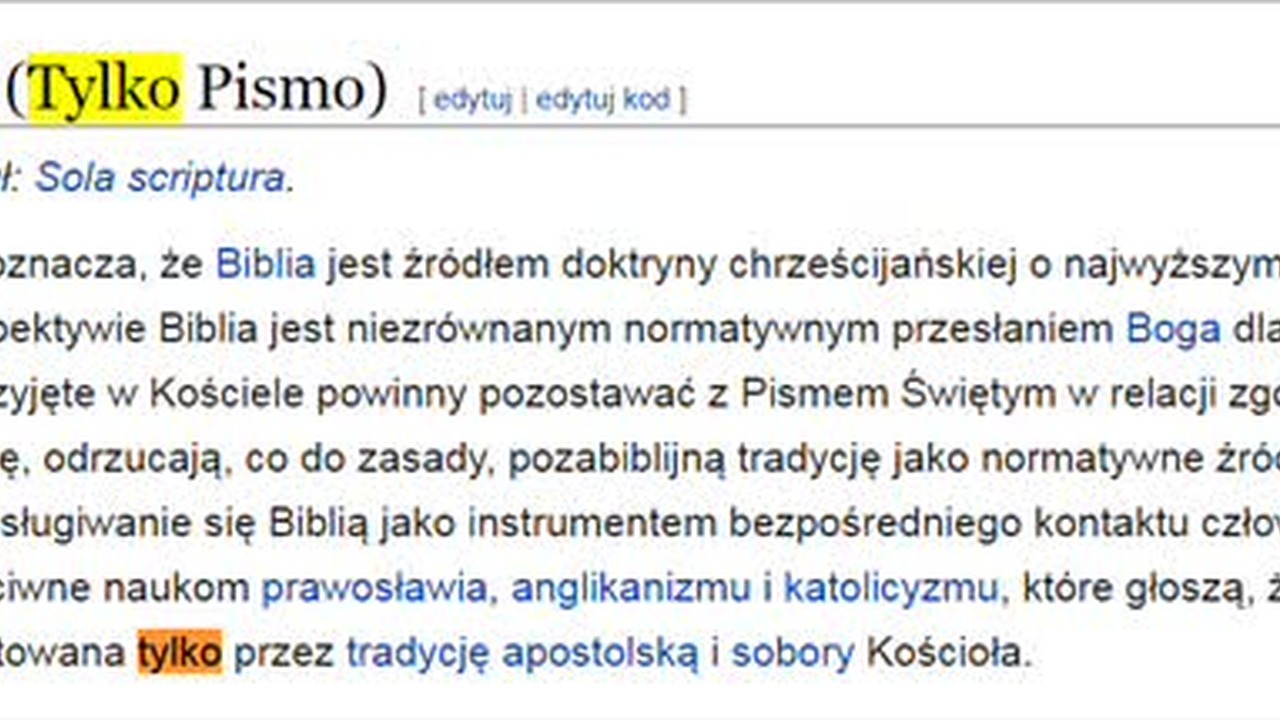This screenshot has height=720, width=1280.
Task: Select the orange-highlighted 'tylko' search match
Action: point(179,654)
